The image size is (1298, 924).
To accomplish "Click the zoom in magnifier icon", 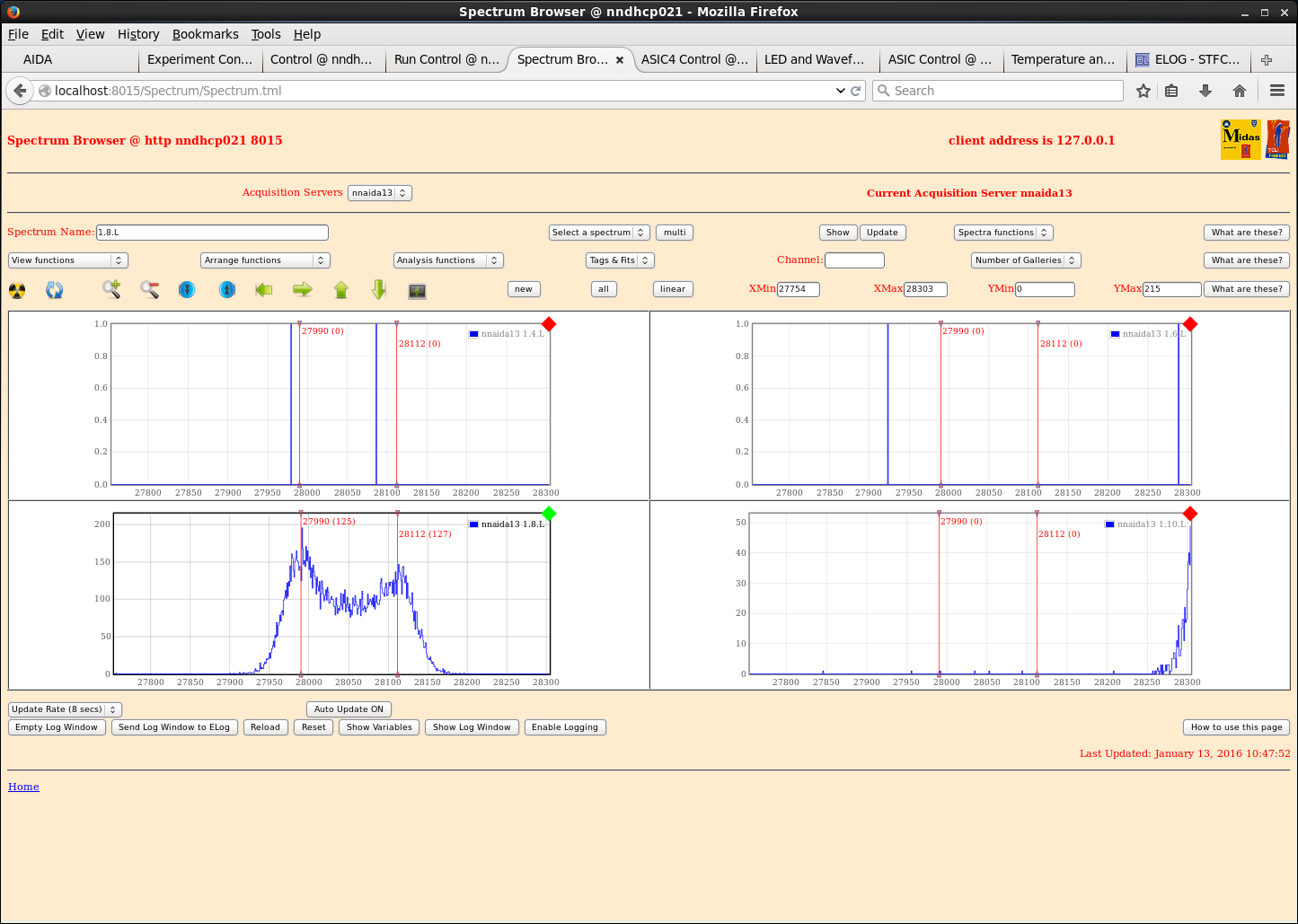I will click(111, 289).
